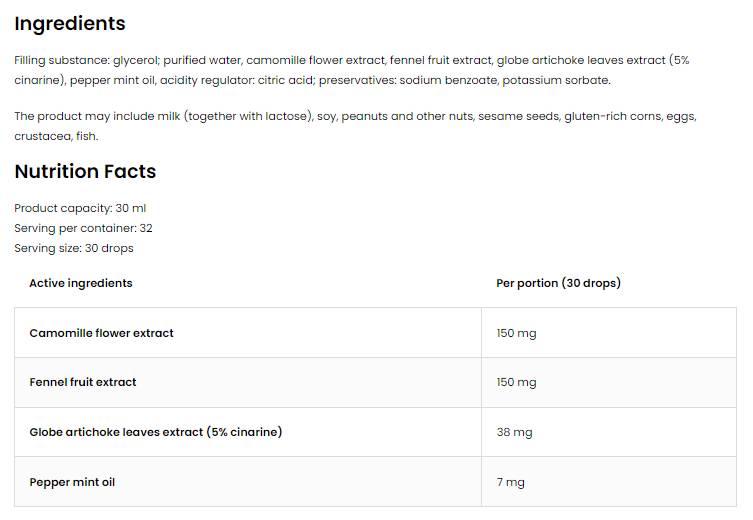Select the 'Product capacity: 30 ml' line
The image size is (753, 520).
[80, 208]
